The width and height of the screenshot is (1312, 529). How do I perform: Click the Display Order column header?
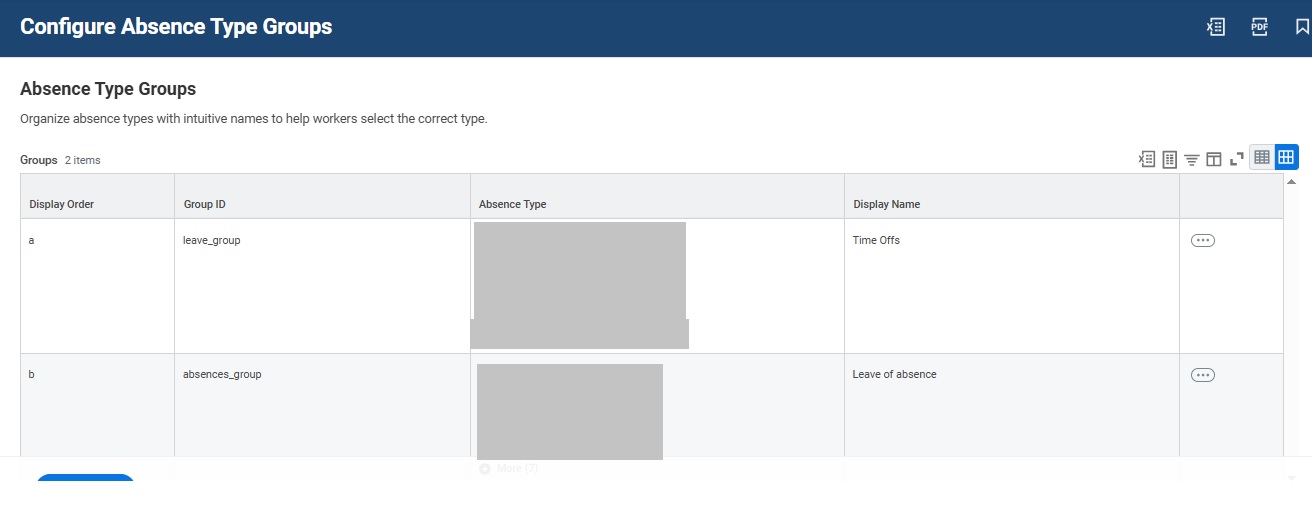pos(62,204)
